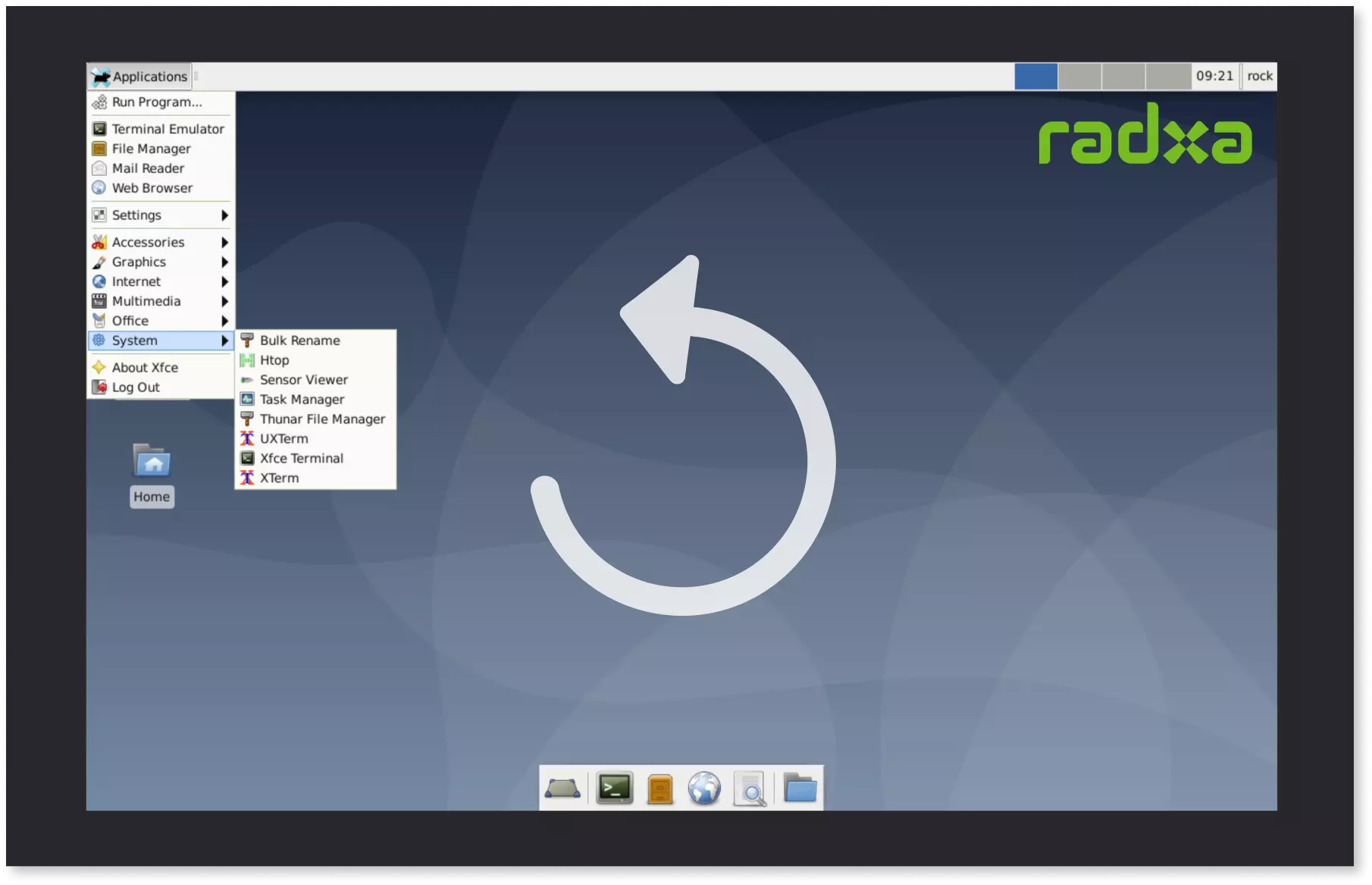Open About Xfce entry
Screen dimensions: 1372x885
coord(161,368)
